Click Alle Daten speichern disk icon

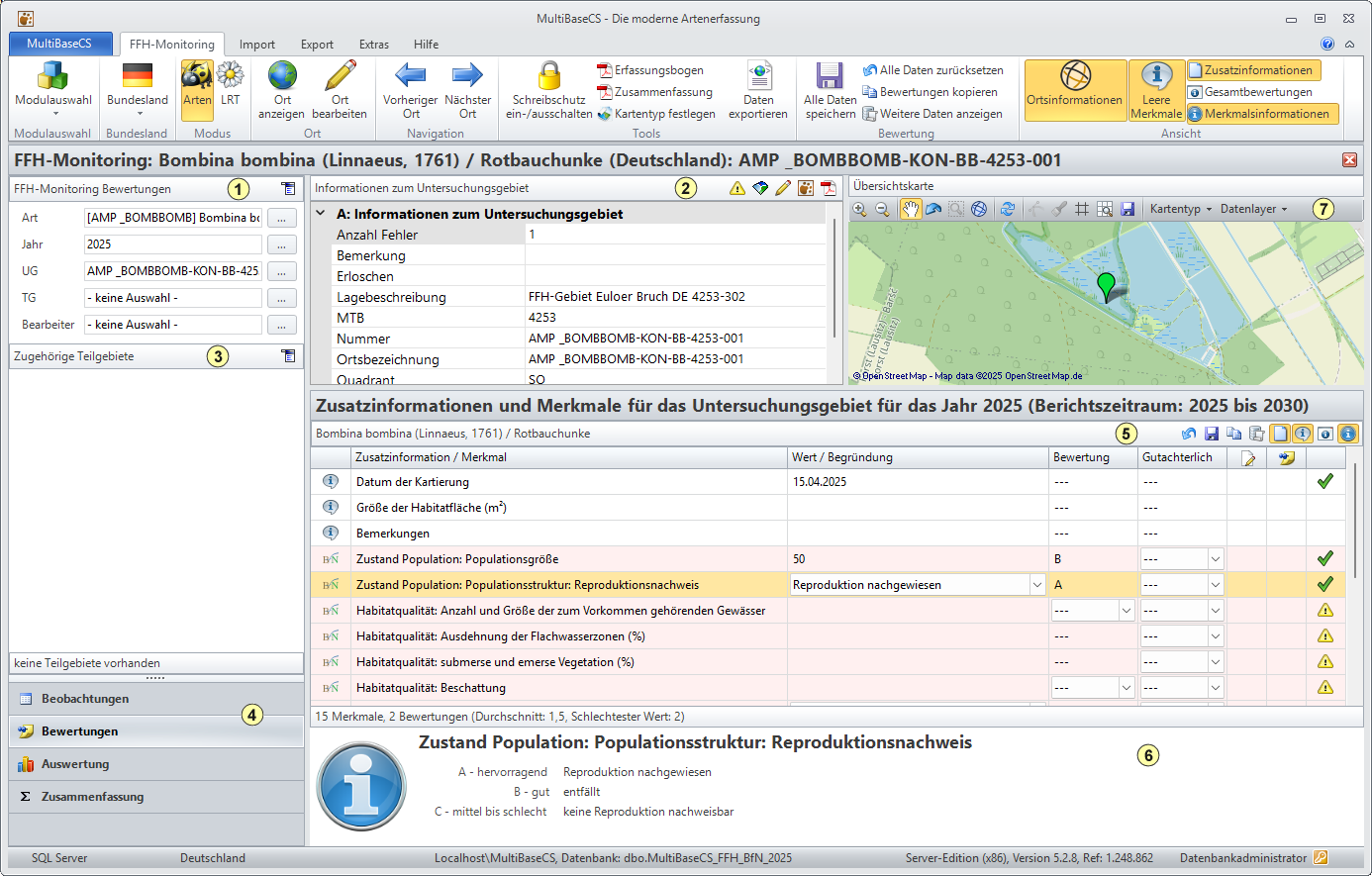tap(830, 77)
